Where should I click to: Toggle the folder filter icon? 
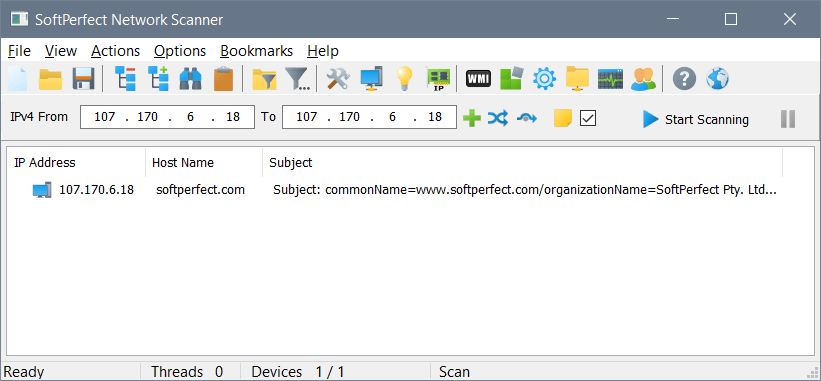(x=265, y=79)
